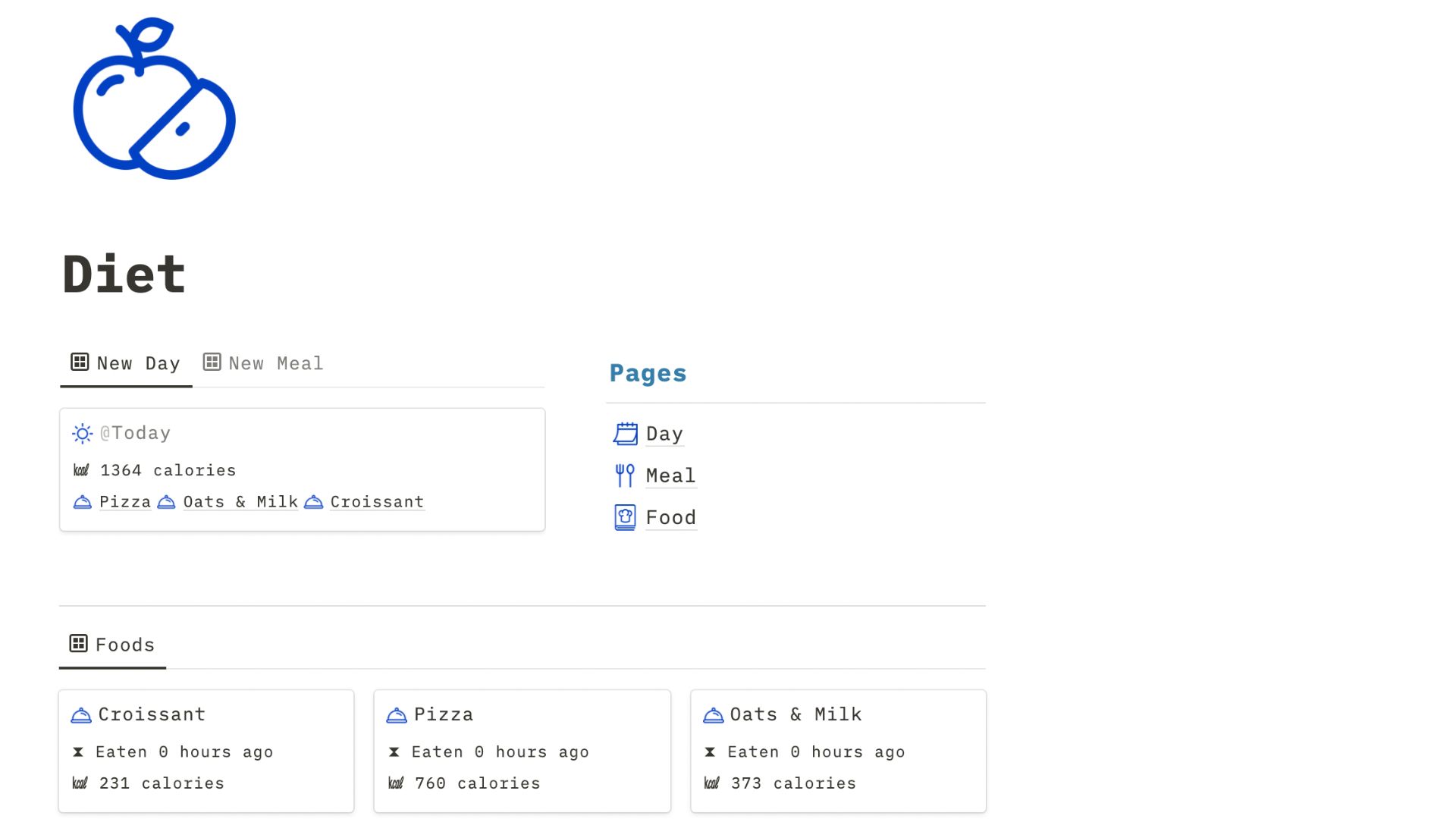Open the Croissant link in Today card
The image size is (1456, 819).
coord(377,502)
